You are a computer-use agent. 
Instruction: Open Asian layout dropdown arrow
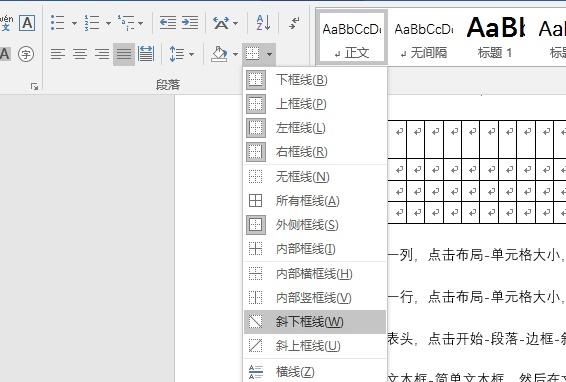tap(236, 23)
